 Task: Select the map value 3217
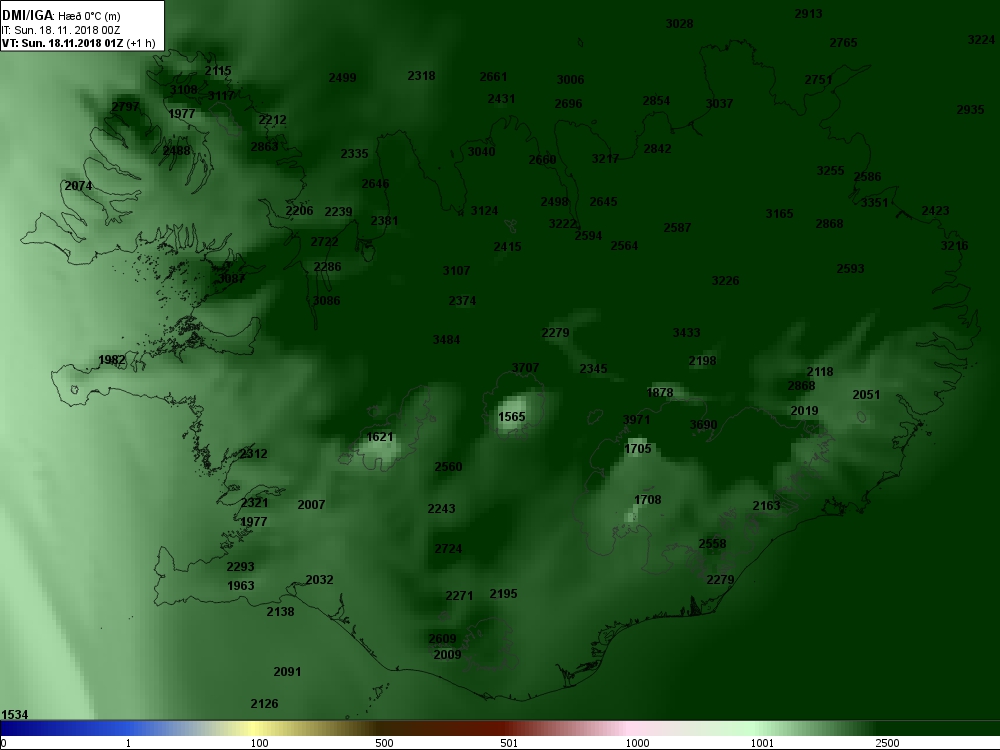(605, 159)
